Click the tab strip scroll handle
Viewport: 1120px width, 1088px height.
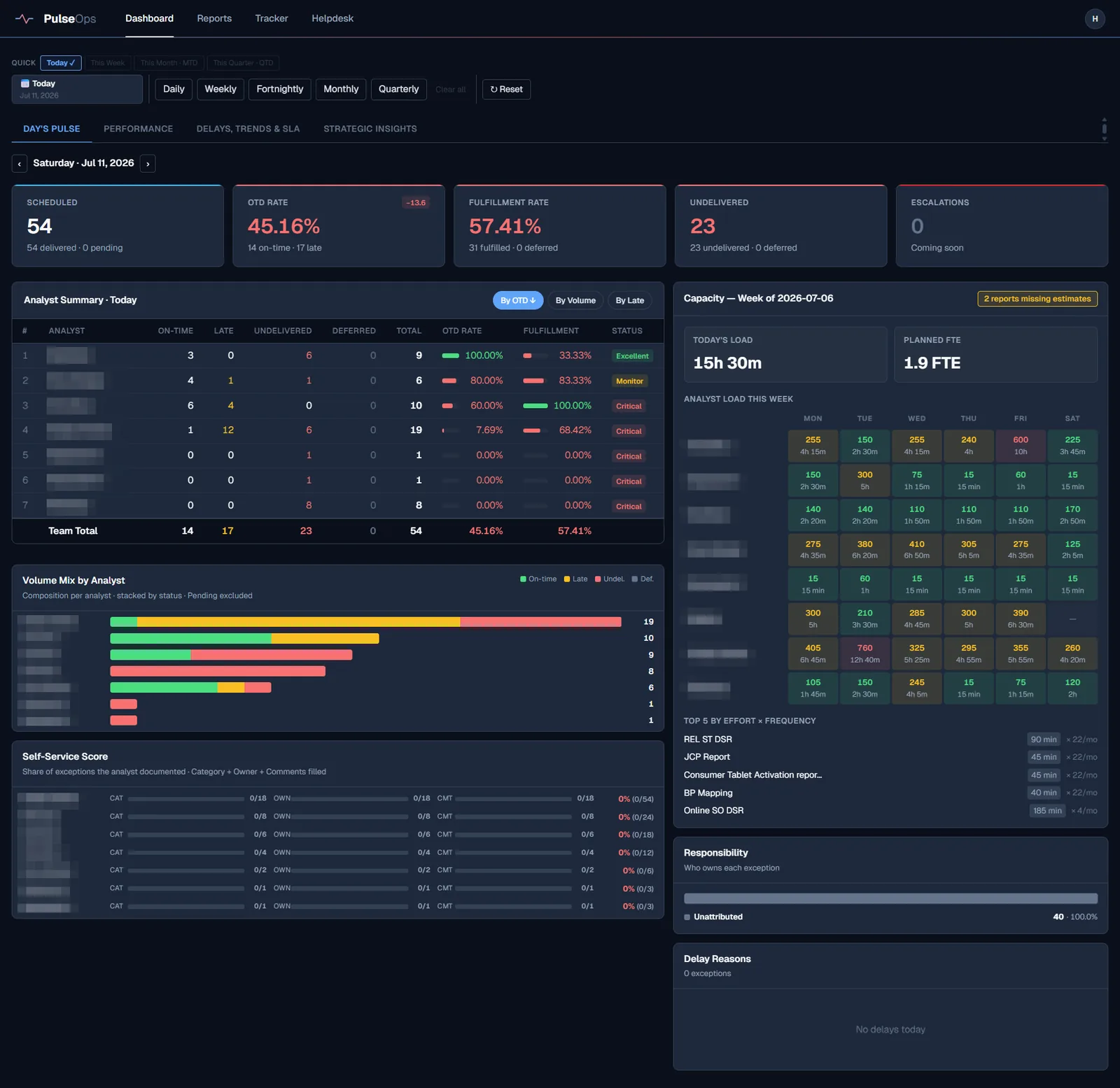pyautogui.click(x=1104, y=129)
